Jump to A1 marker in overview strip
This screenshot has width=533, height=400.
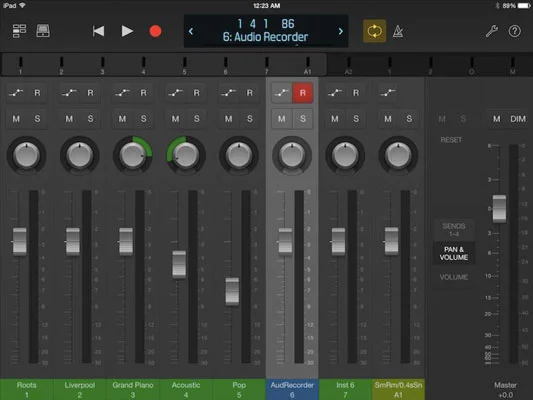click(307, 66)
